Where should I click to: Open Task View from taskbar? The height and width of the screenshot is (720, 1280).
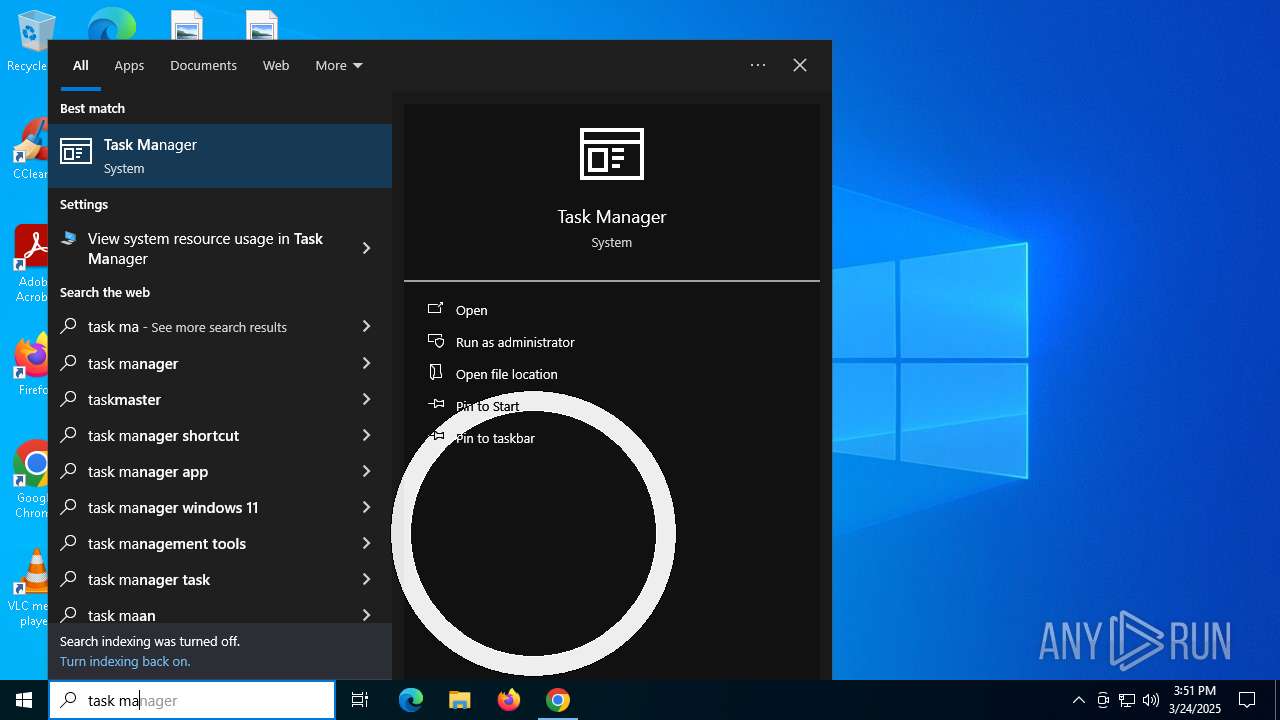point(360,700)
